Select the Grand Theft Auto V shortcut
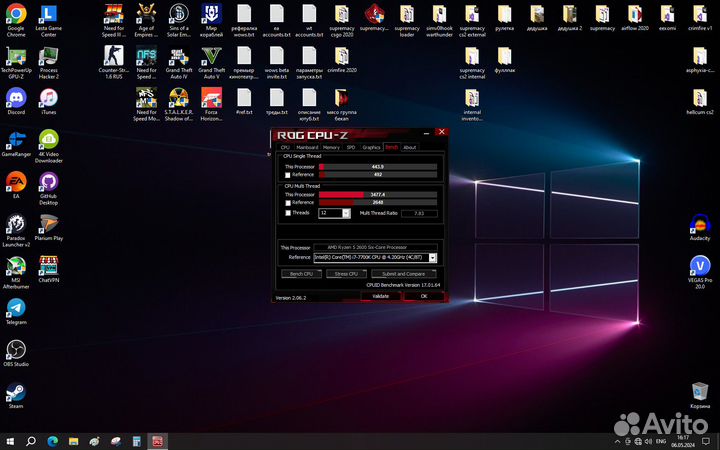 click(x=212, y=63)
